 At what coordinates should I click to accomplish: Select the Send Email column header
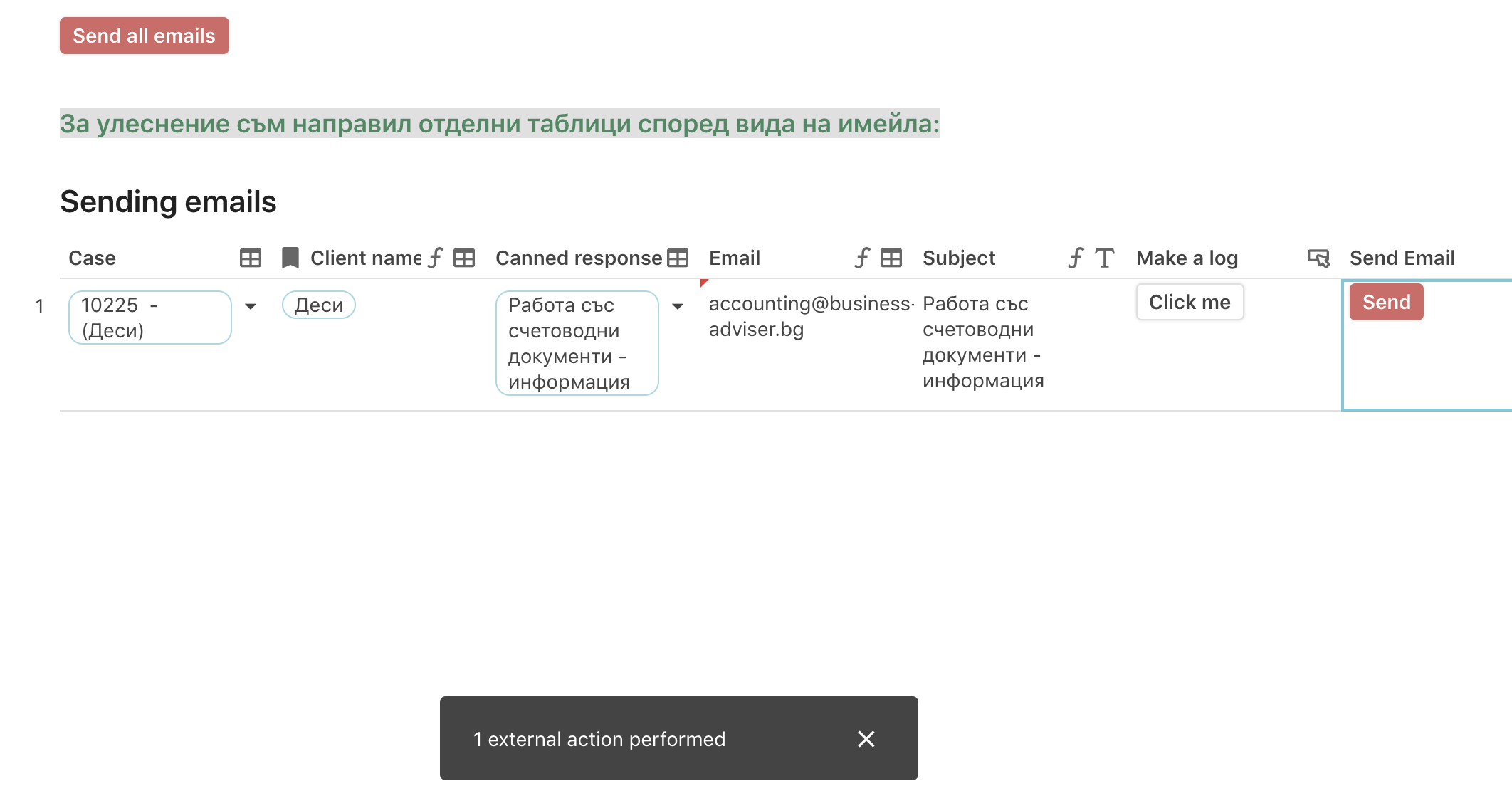(1402, 258)
